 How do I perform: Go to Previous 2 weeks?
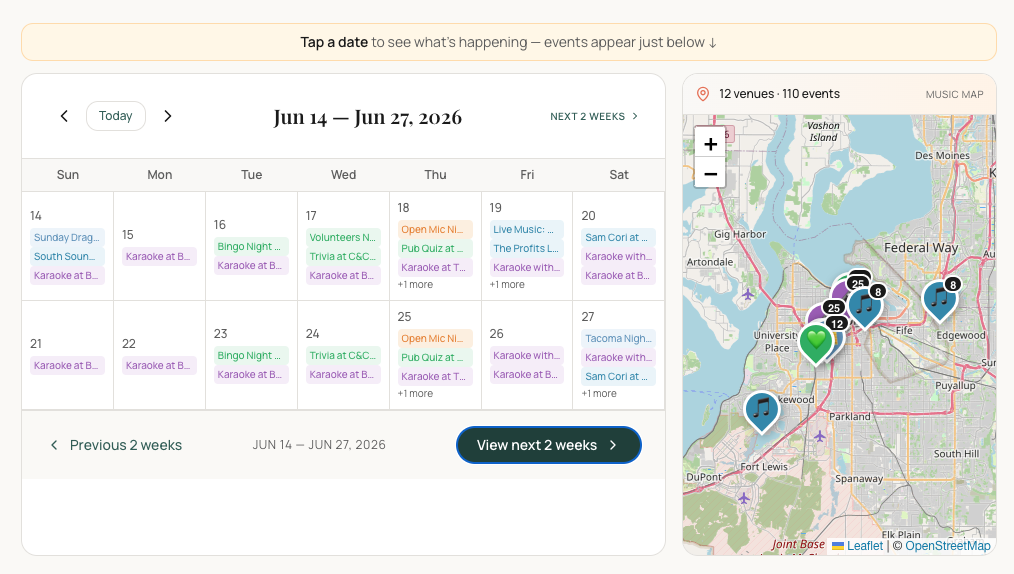(116, 445)
